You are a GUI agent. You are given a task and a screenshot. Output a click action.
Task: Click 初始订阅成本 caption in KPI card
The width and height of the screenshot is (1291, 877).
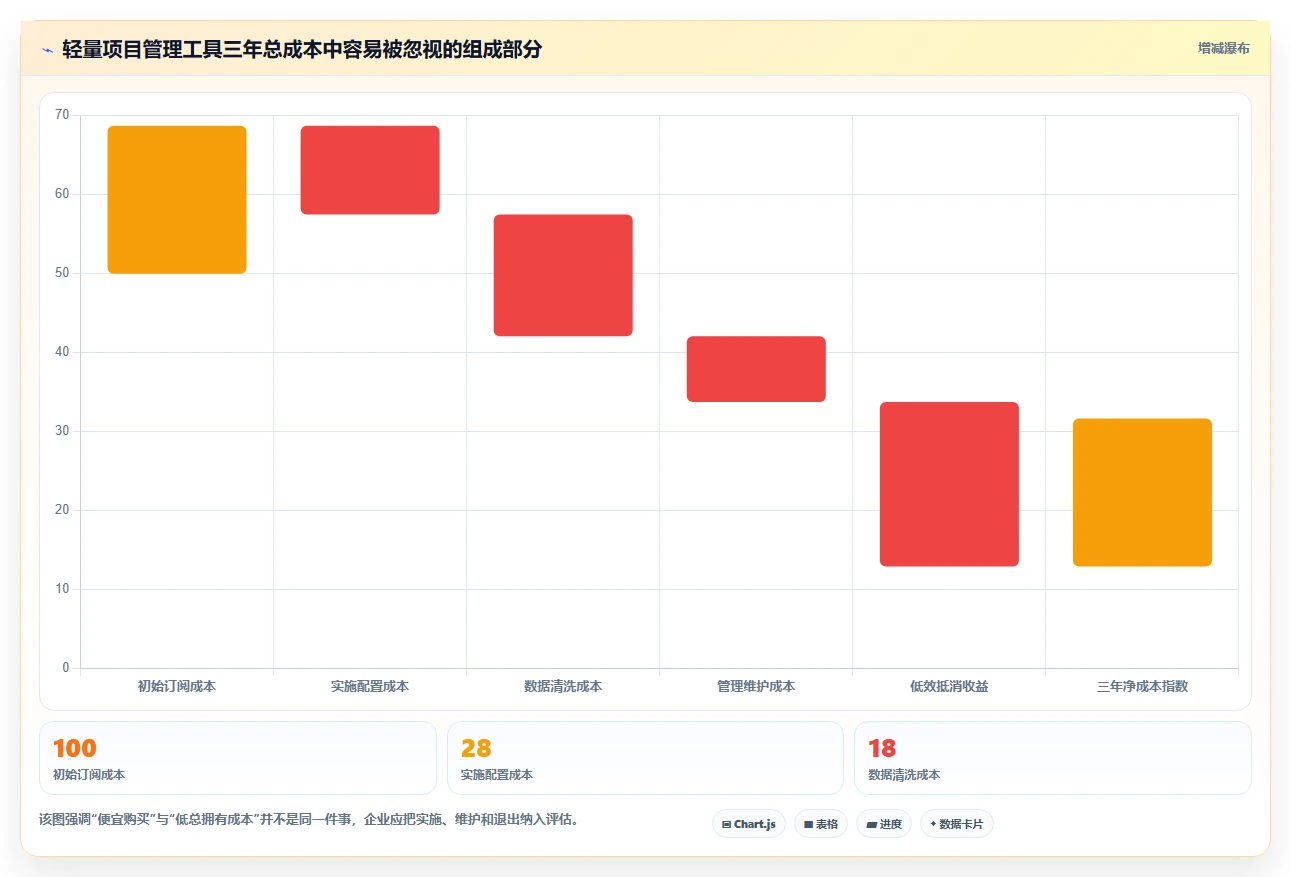(x=89, y=775)
